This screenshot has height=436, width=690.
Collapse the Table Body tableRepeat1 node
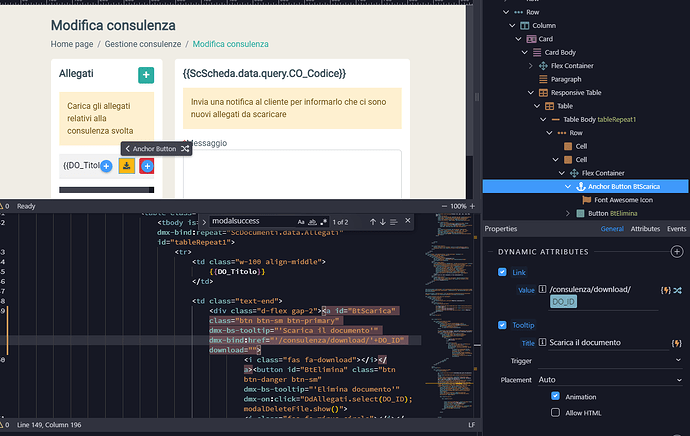point(543,119)
